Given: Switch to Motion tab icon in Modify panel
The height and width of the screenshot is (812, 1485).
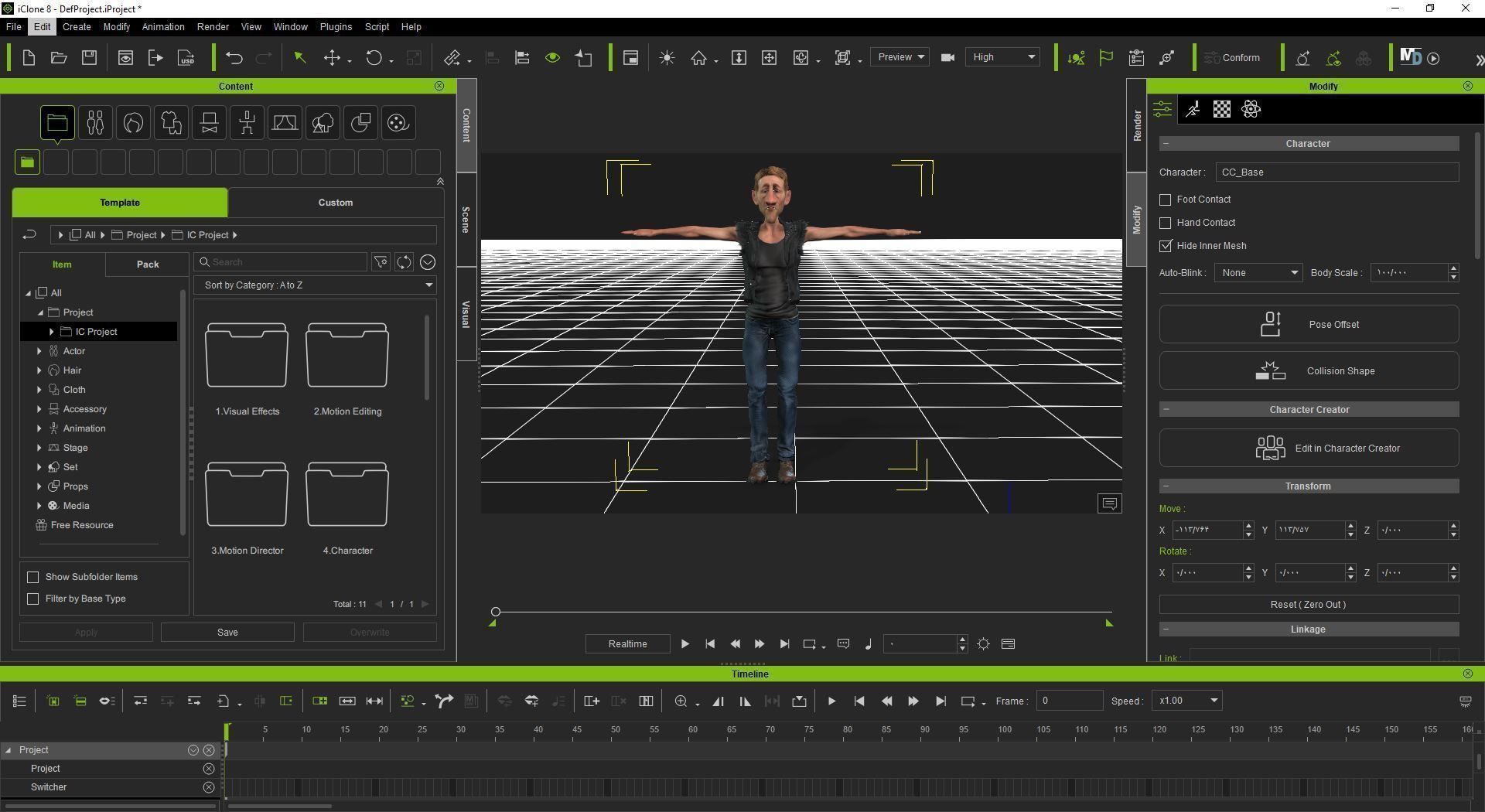Looking at the screenshot, I should [1193, 109].
